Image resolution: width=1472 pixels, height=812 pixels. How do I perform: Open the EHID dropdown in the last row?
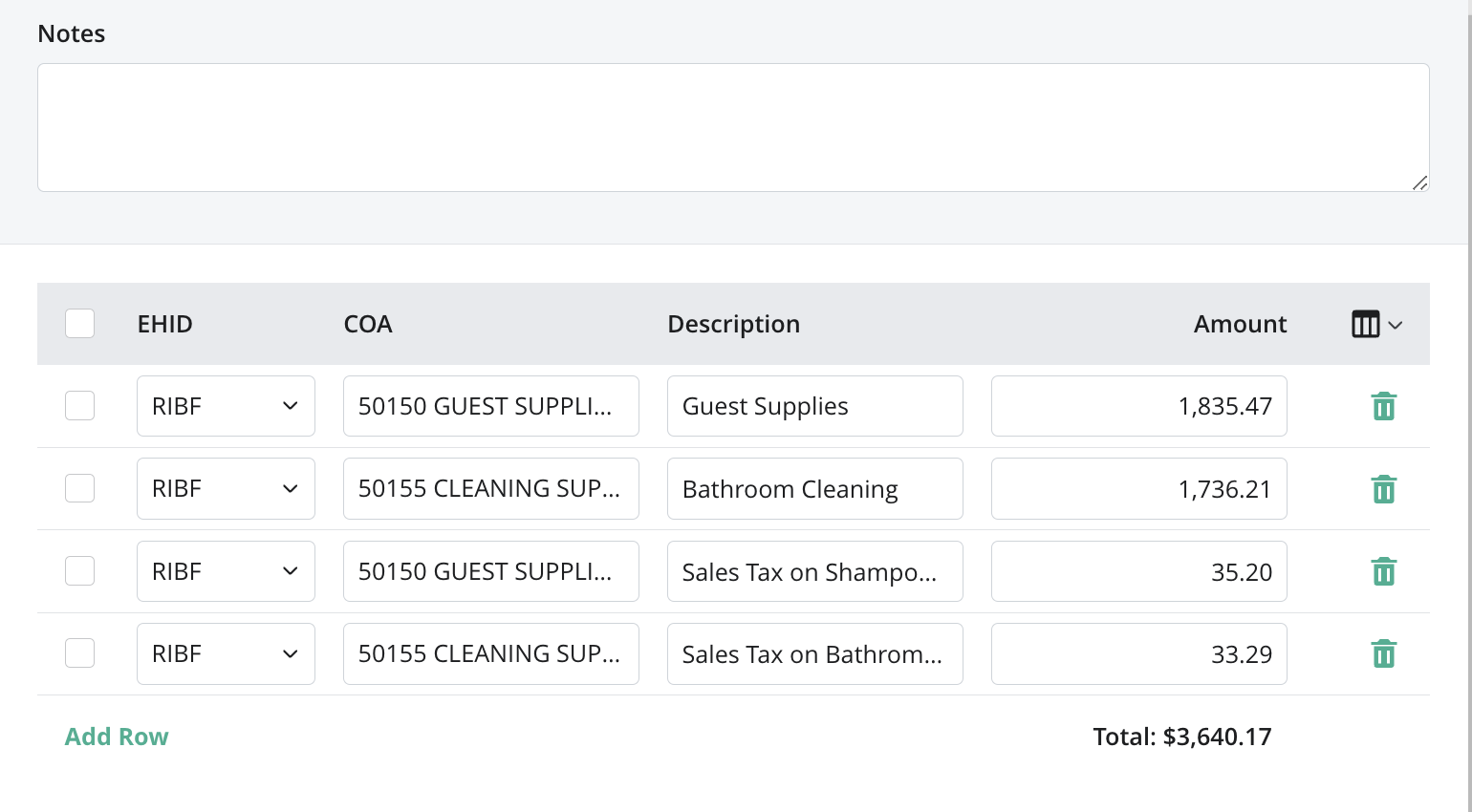click(x=226, y=653)
